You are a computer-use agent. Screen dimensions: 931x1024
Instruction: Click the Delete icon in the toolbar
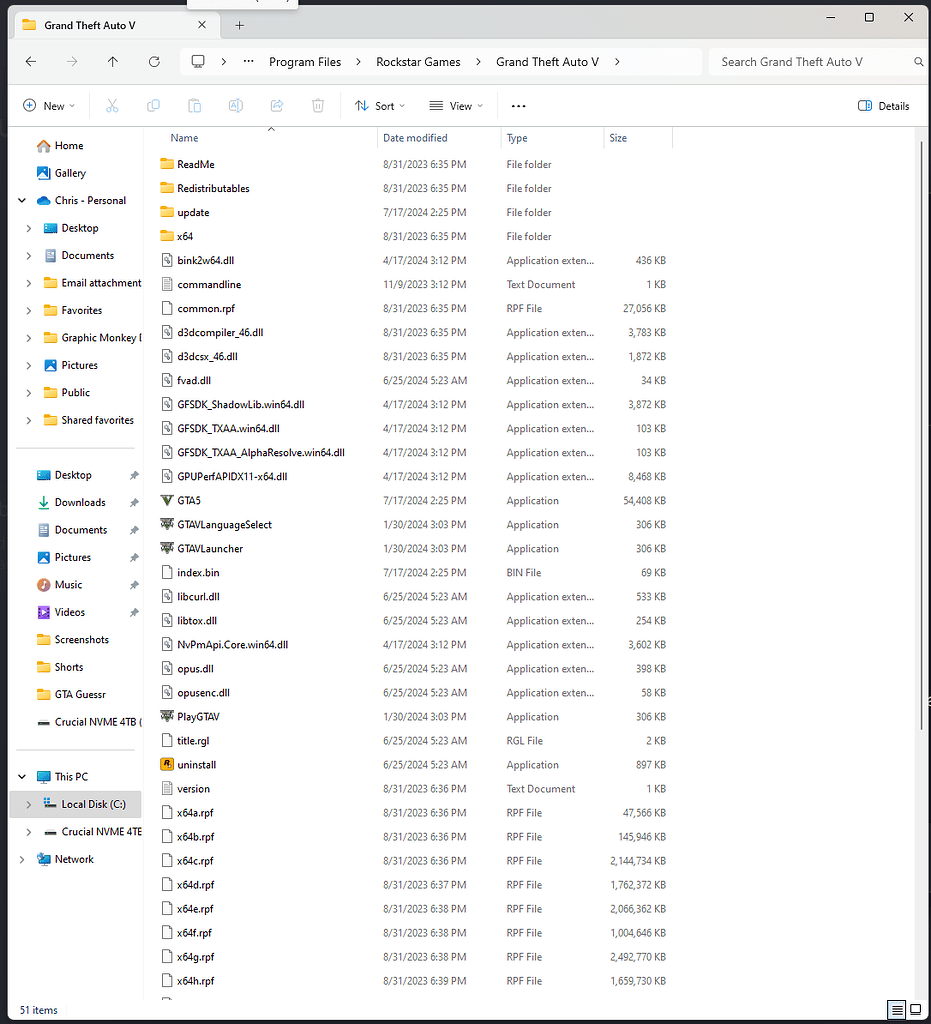[x=318, y=105]
